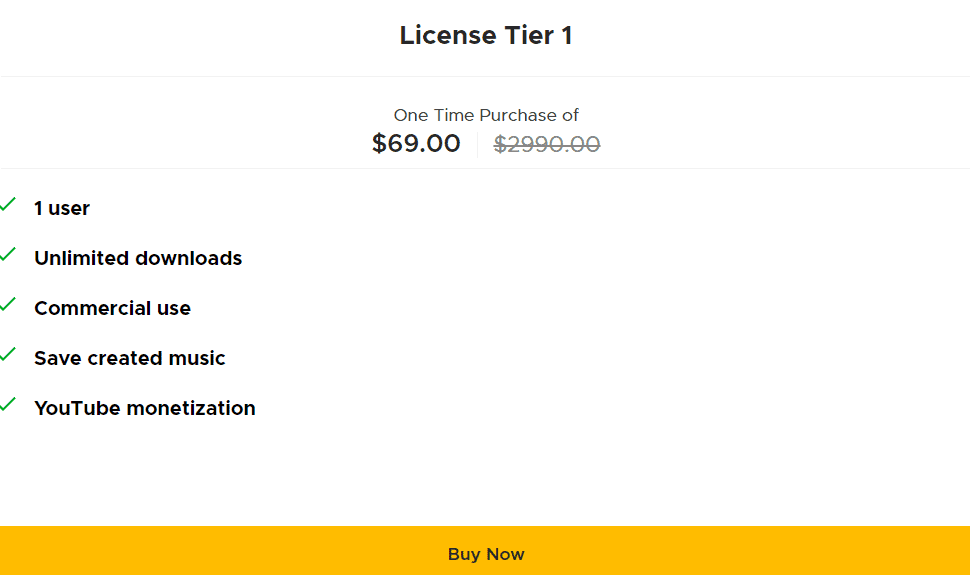Click the checkmark beside 1 user
970x575 pixels.
pos(8,205)
